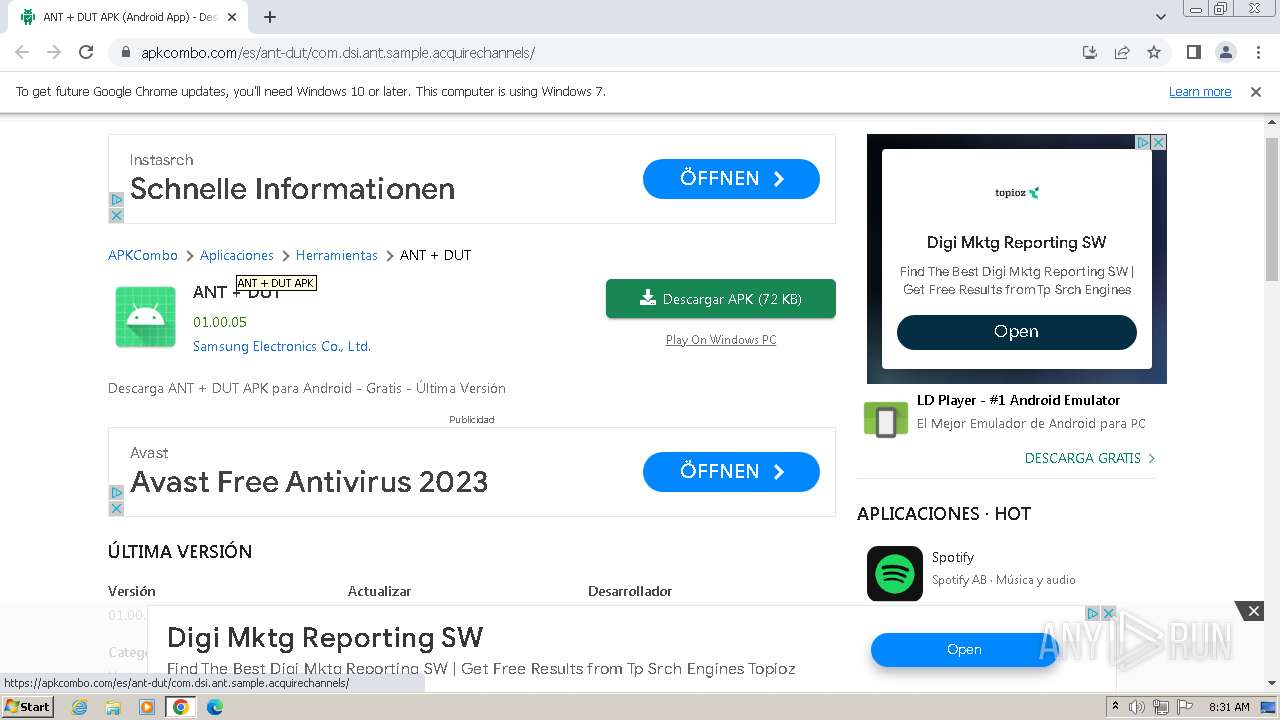This screenshot has width=1280, height=720.
Task: Click the volume speaker tray icon
Action: [1137, 707]
